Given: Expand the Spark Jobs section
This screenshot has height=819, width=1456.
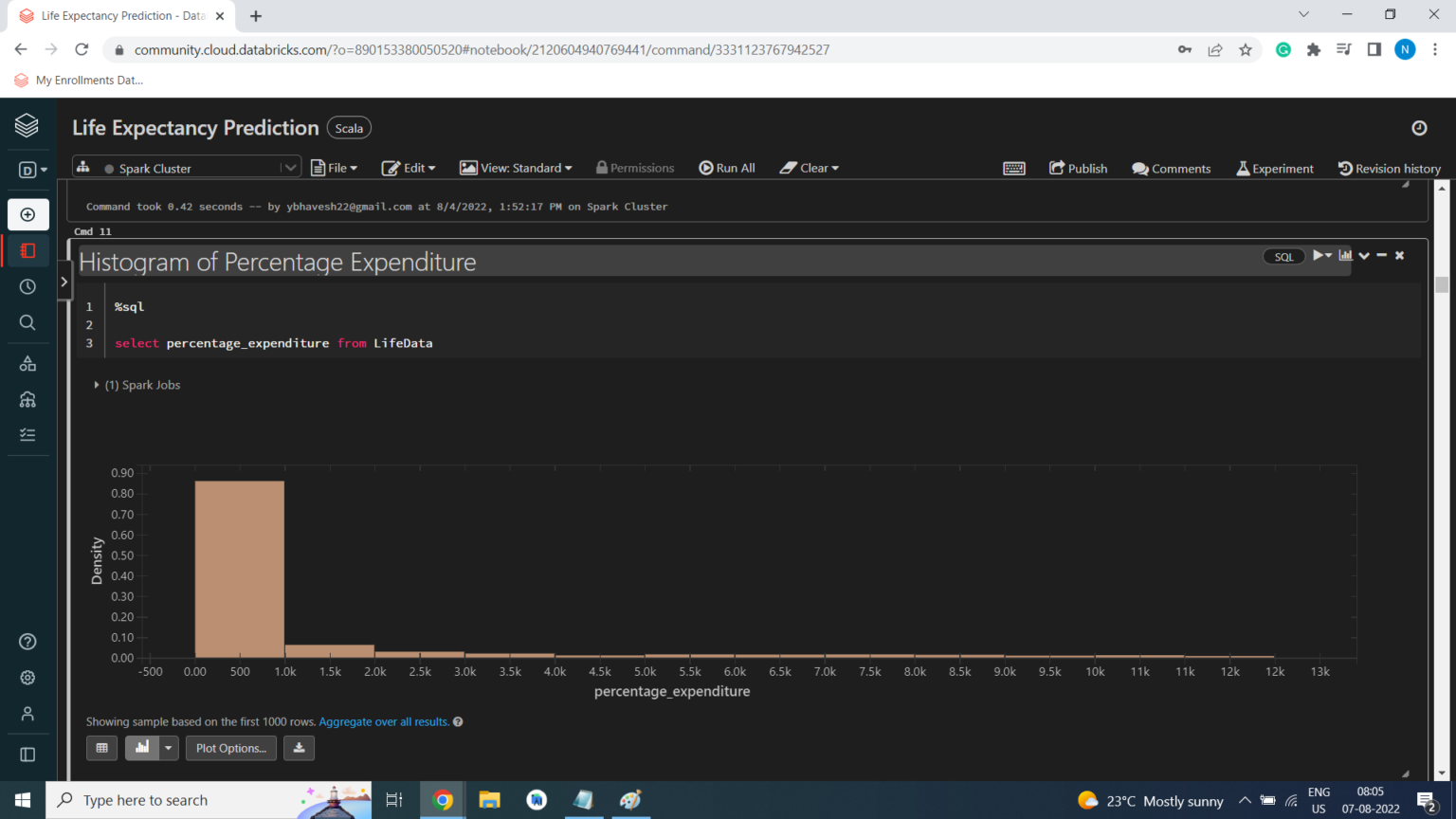Looking at the screenshot, I should [x=96, y=385].
